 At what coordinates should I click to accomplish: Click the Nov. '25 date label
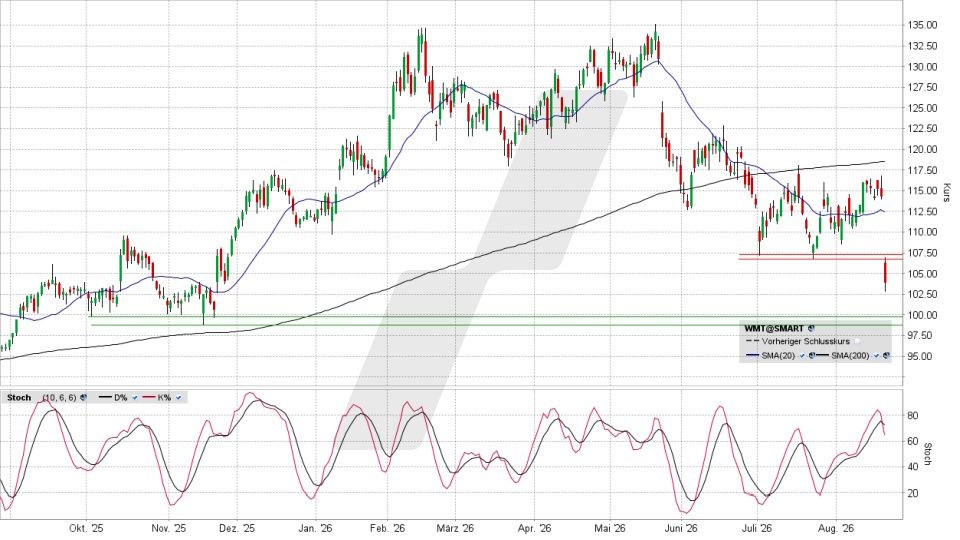(169, 528)
